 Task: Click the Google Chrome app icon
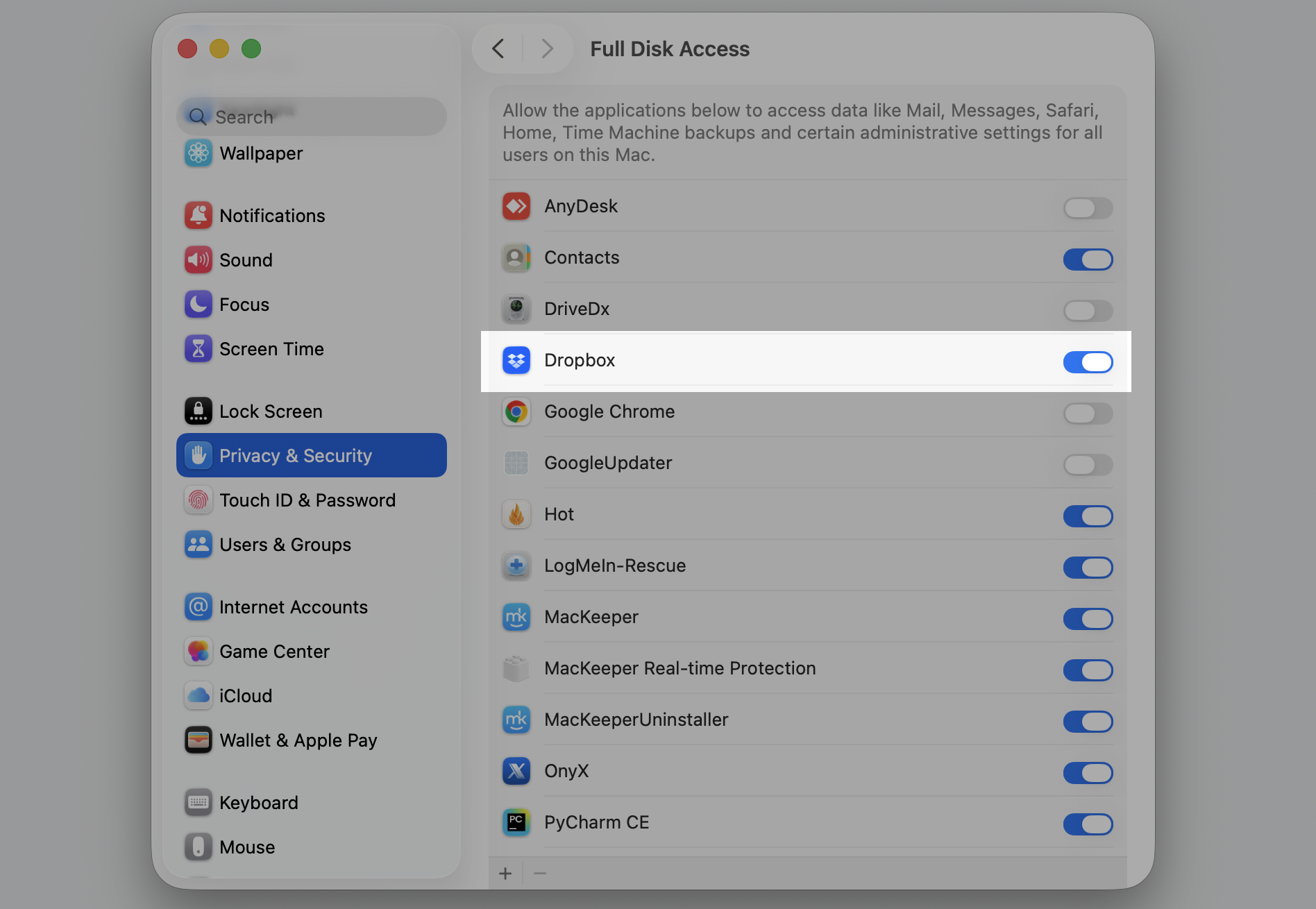[x=516, y=411]
